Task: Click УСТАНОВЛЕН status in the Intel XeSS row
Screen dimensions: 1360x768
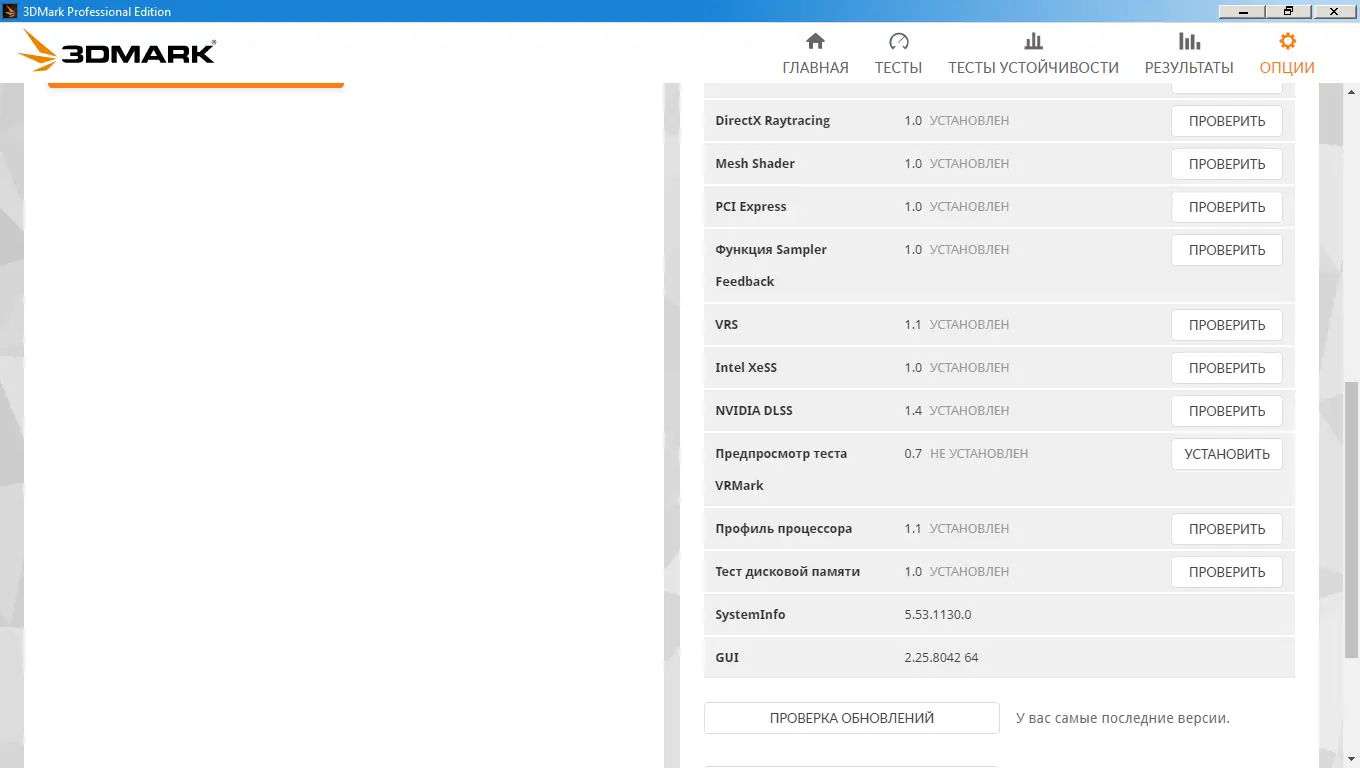Action: tap(969, 368)
